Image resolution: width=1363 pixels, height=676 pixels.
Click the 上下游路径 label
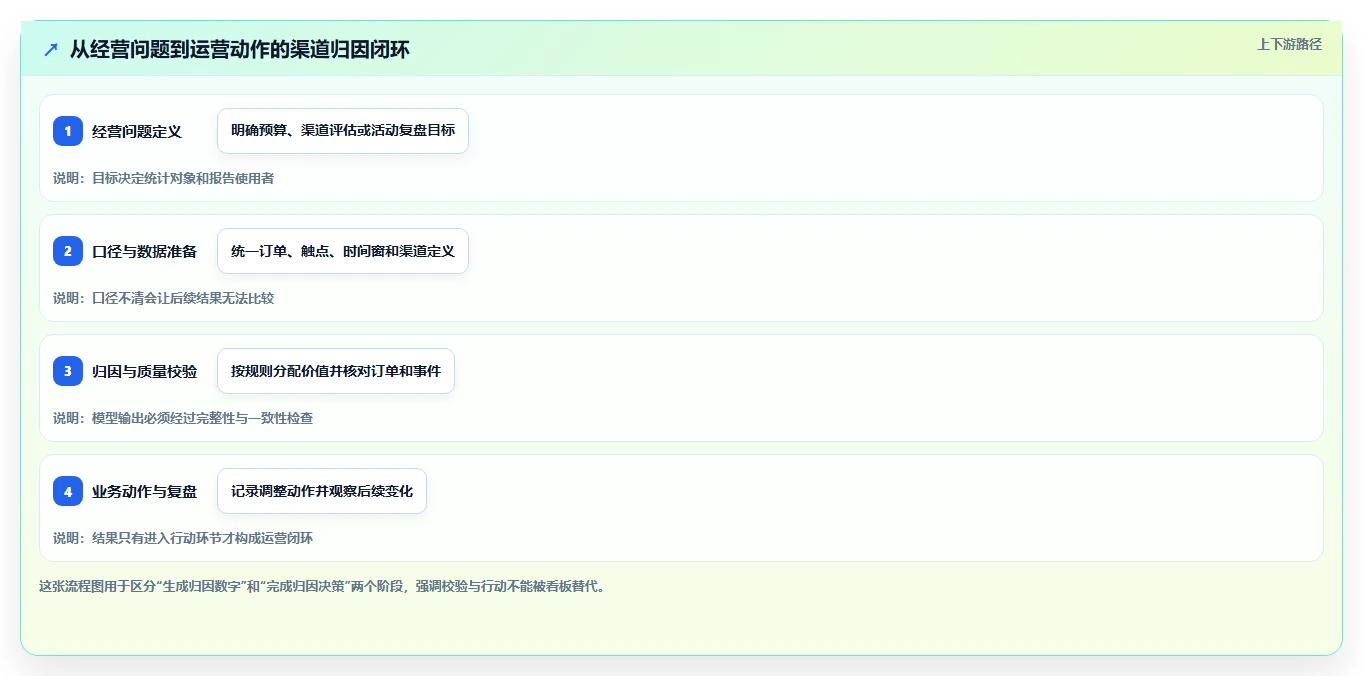click(1289, 44)
